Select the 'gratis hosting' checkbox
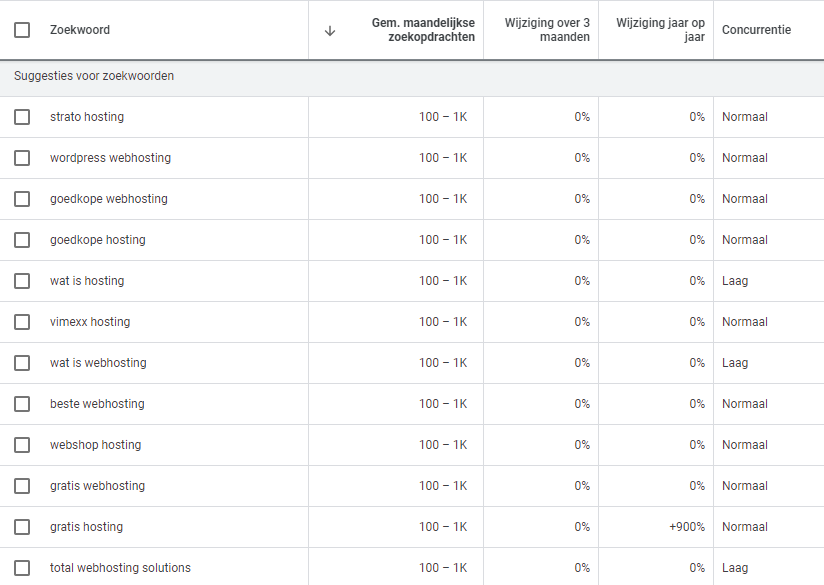This screenshot has width=824, height=585. pos(22,527)
